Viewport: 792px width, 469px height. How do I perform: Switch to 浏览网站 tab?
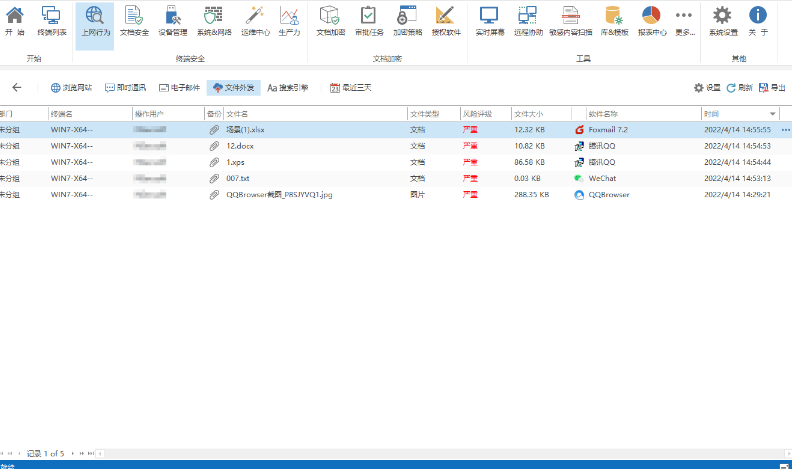coord(70,88)
